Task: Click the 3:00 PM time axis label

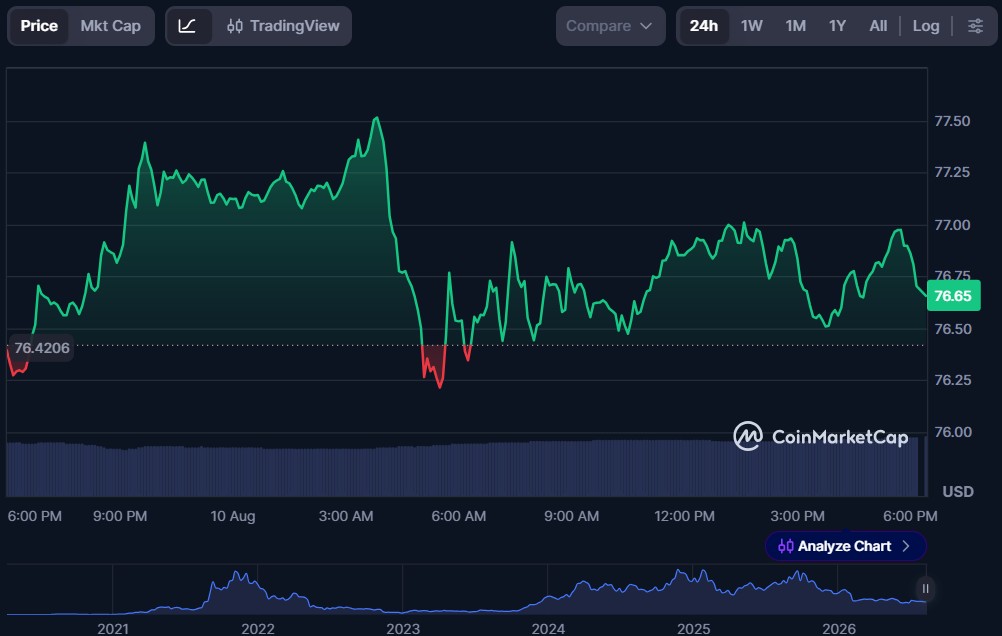Action: click(x=798, y=516)
